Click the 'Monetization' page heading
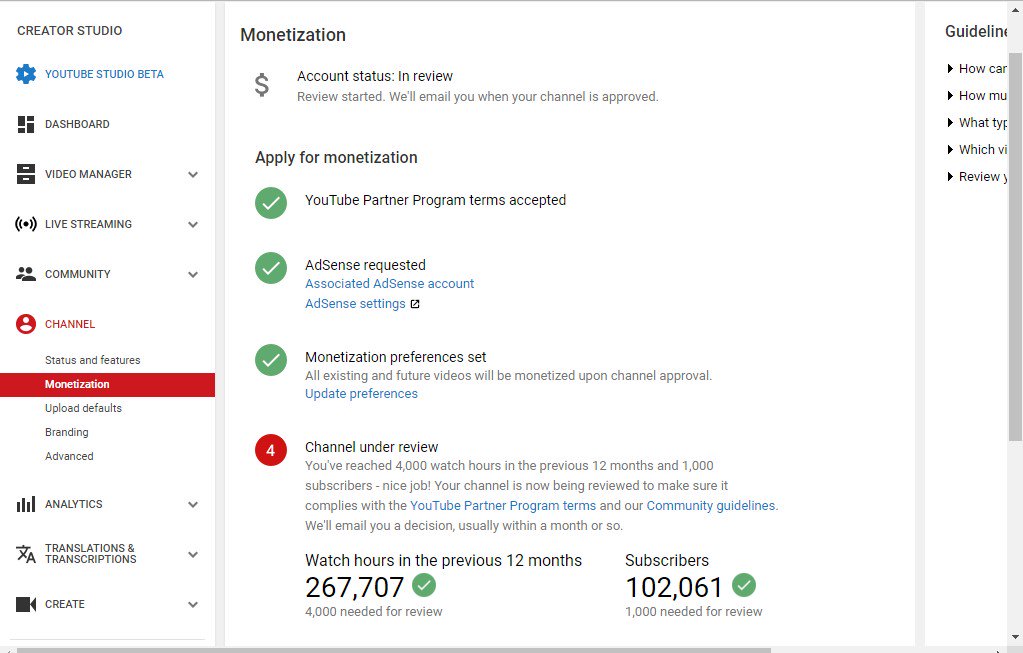Image resolution: width=1023 pixels, height=653 pixels. pyautogui.click(x=293, y=35)
